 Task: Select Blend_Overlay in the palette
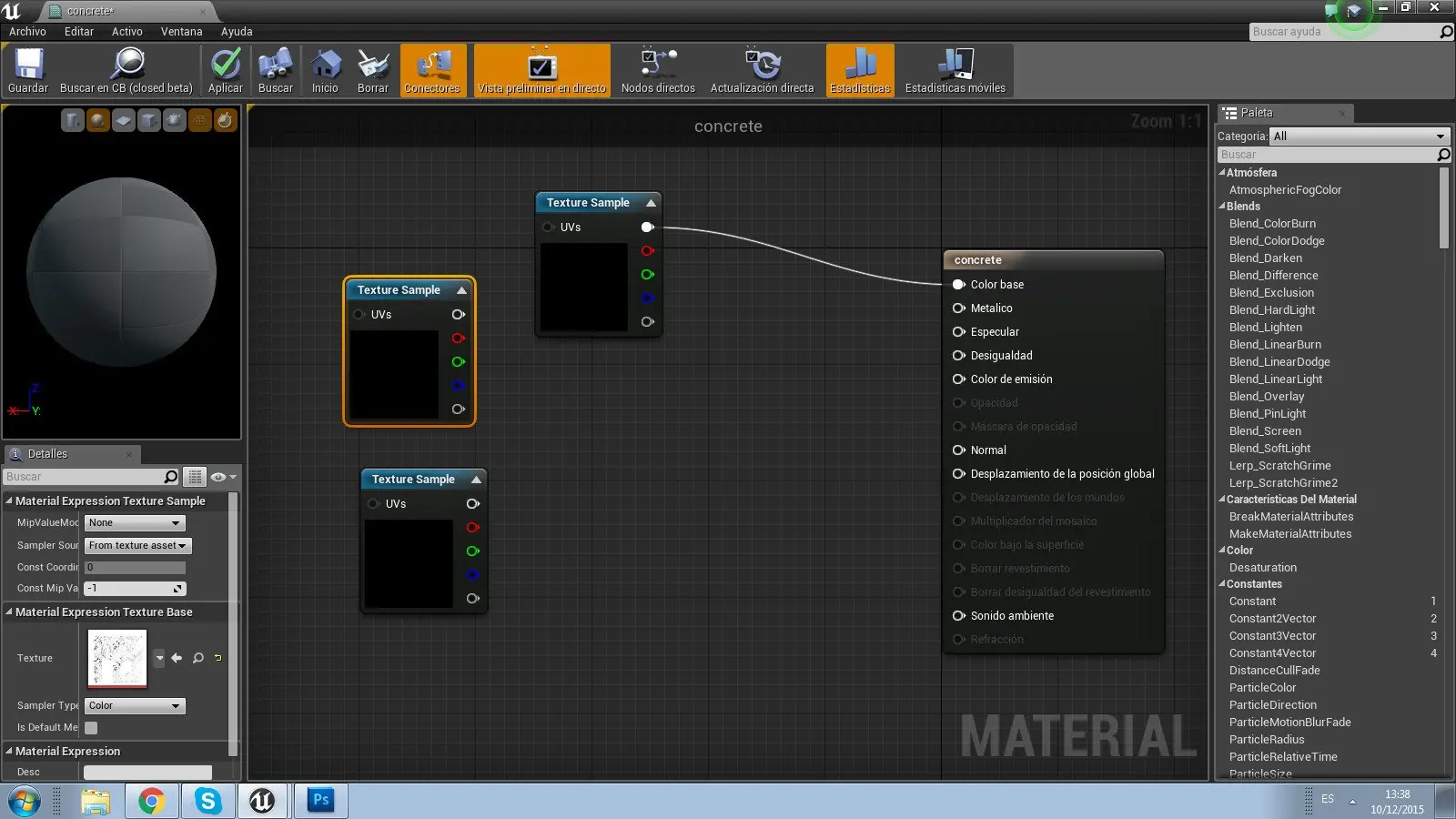click(1267, 397)
